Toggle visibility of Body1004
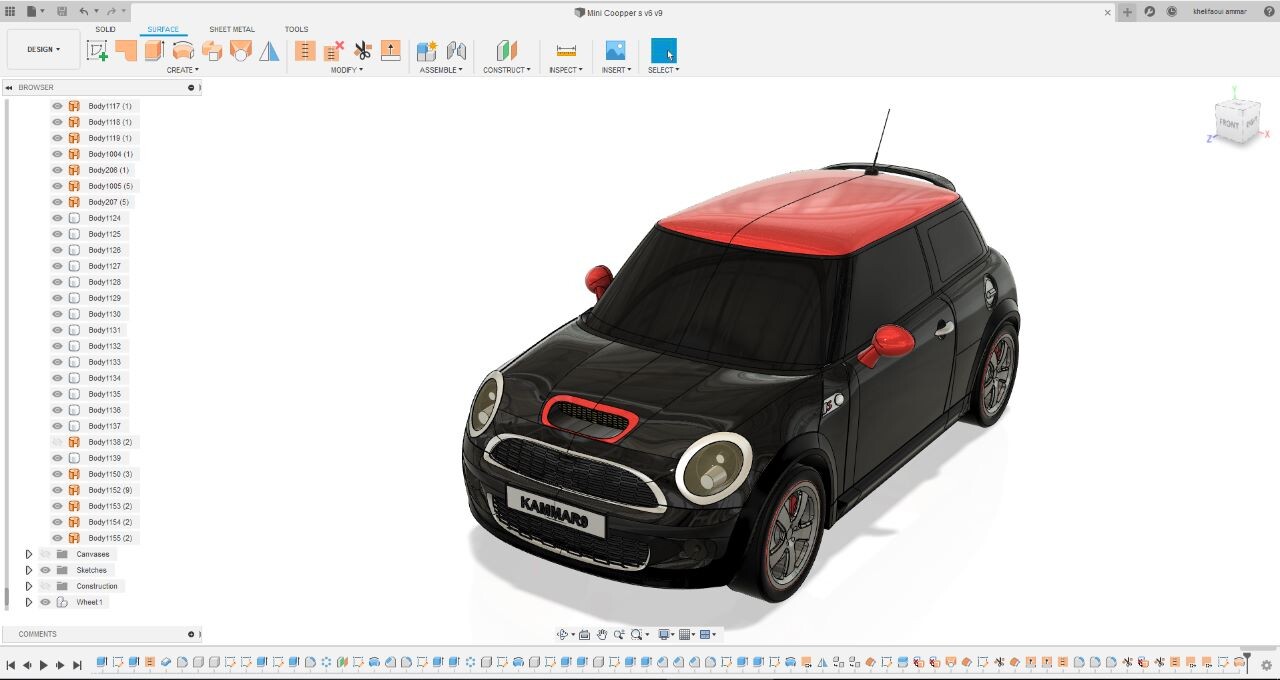The width and height of the screenshot is (1280, 680). click(57, 154)
